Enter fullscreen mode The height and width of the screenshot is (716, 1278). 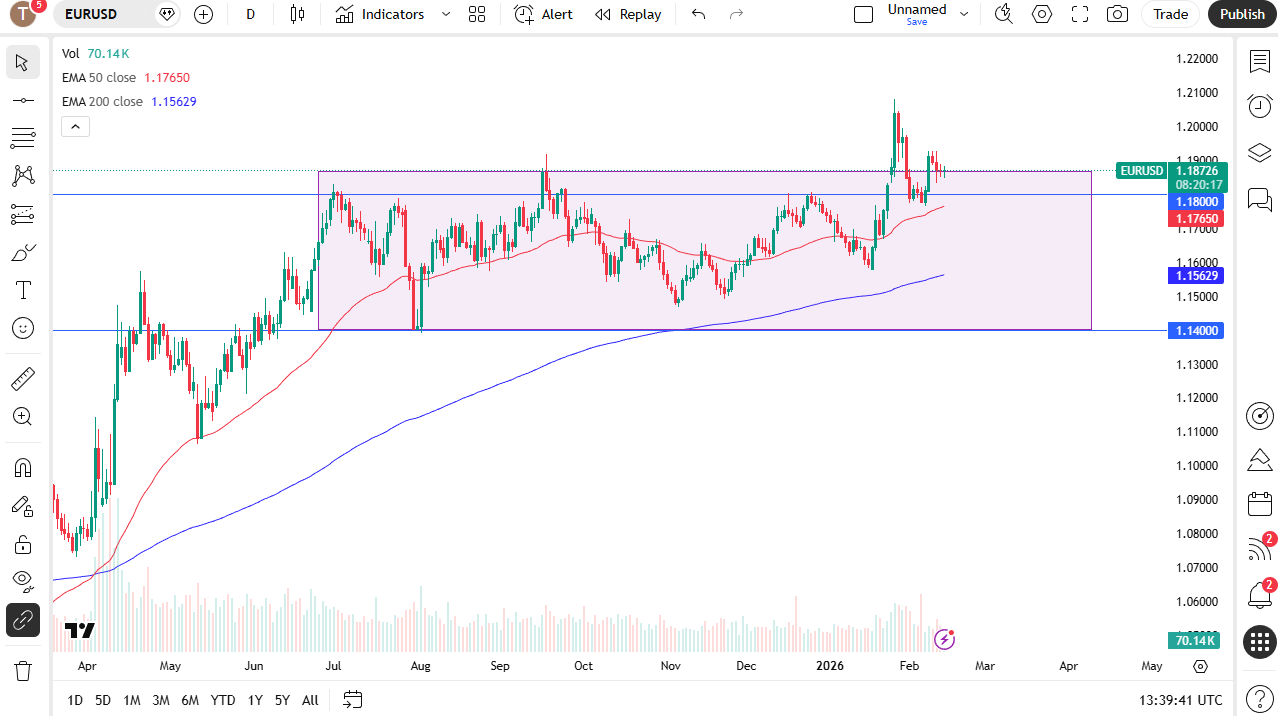pyautogui.click(x=1080, y=14)
